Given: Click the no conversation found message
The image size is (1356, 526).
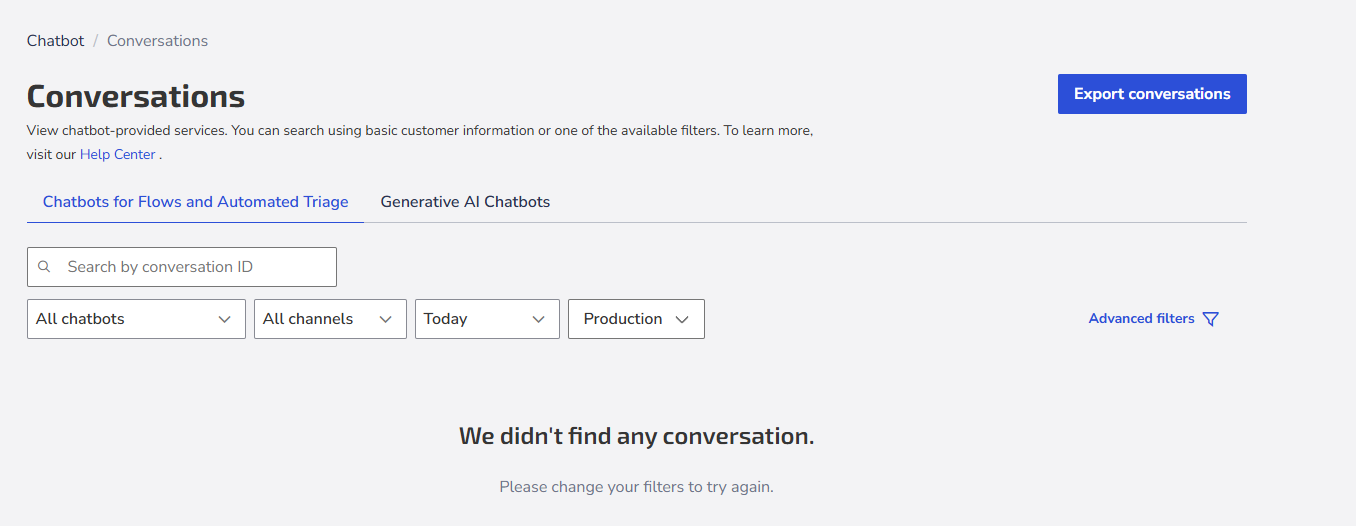Looking at the screenshot, I should pyautogui.click(x=637, y=436).
